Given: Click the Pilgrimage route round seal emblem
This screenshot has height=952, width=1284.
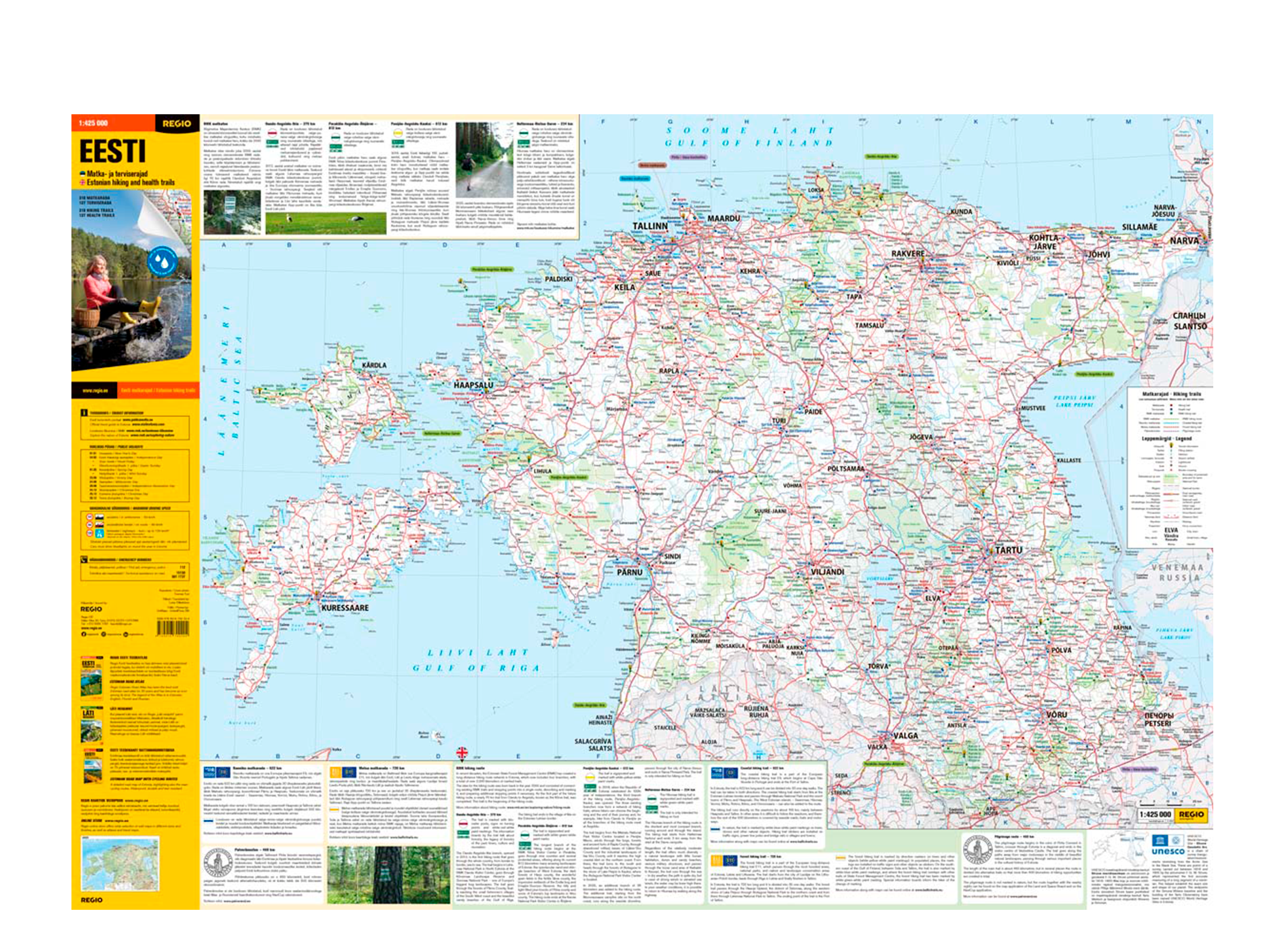Looking at the screenshot, I should tap(977, 849).
